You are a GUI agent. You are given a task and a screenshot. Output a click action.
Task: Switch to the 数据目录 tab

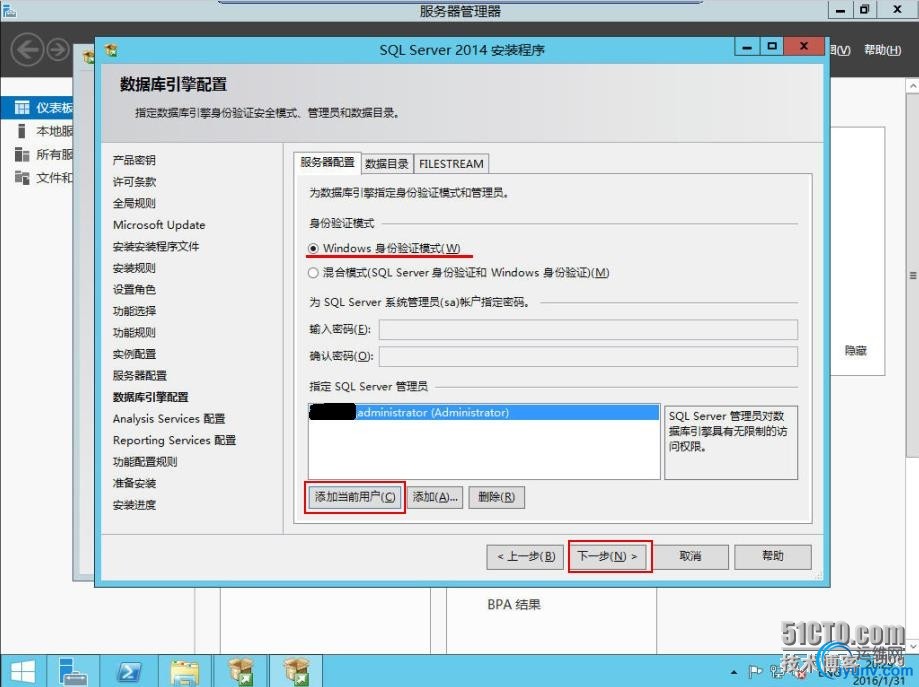(x=386, y=164)
